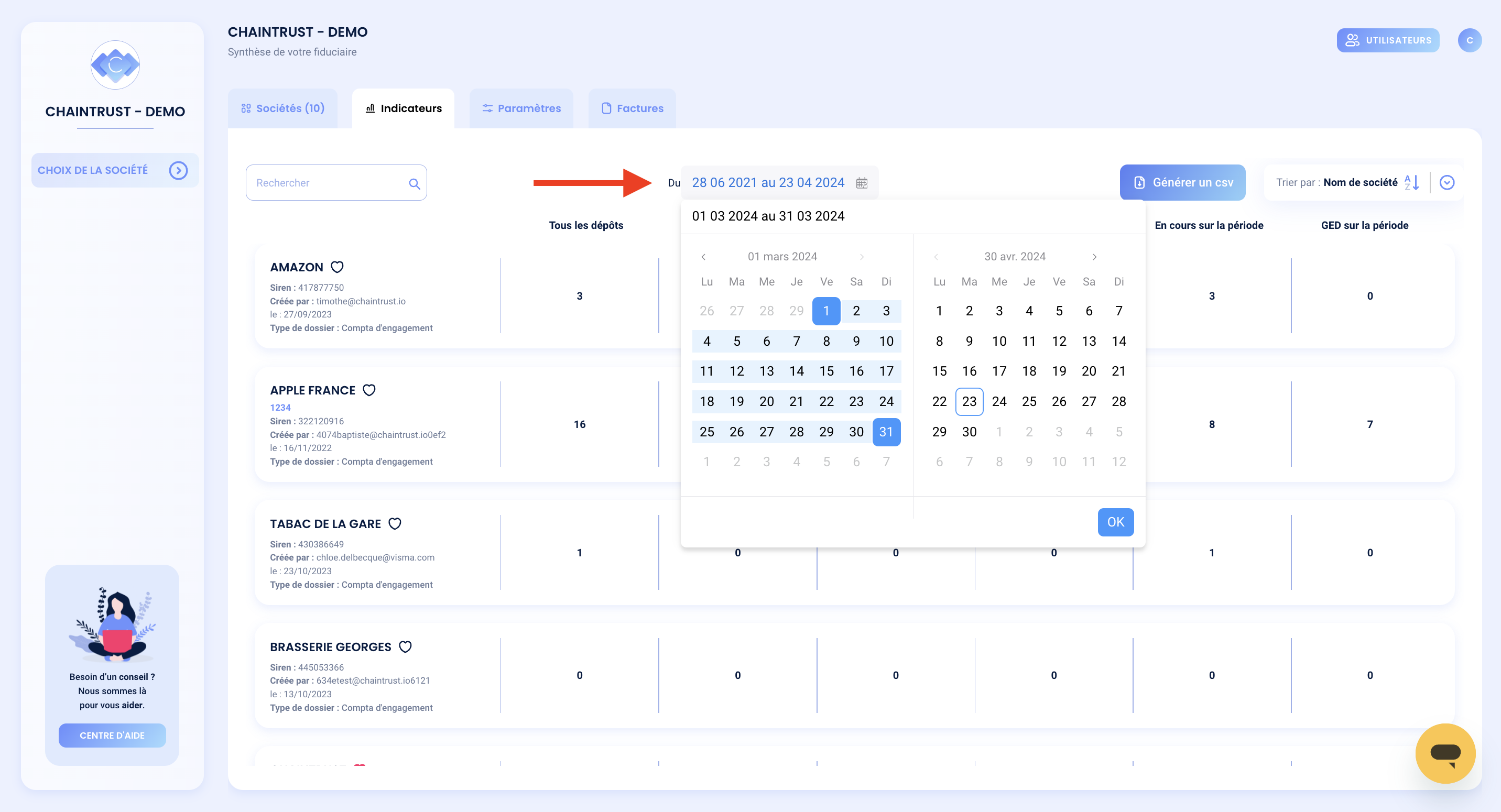This screenshot has height=812, width=1501.
Task: Click May 12 greyed day in April calendar
Action: pyautogui.click(x=1118, y=462)
